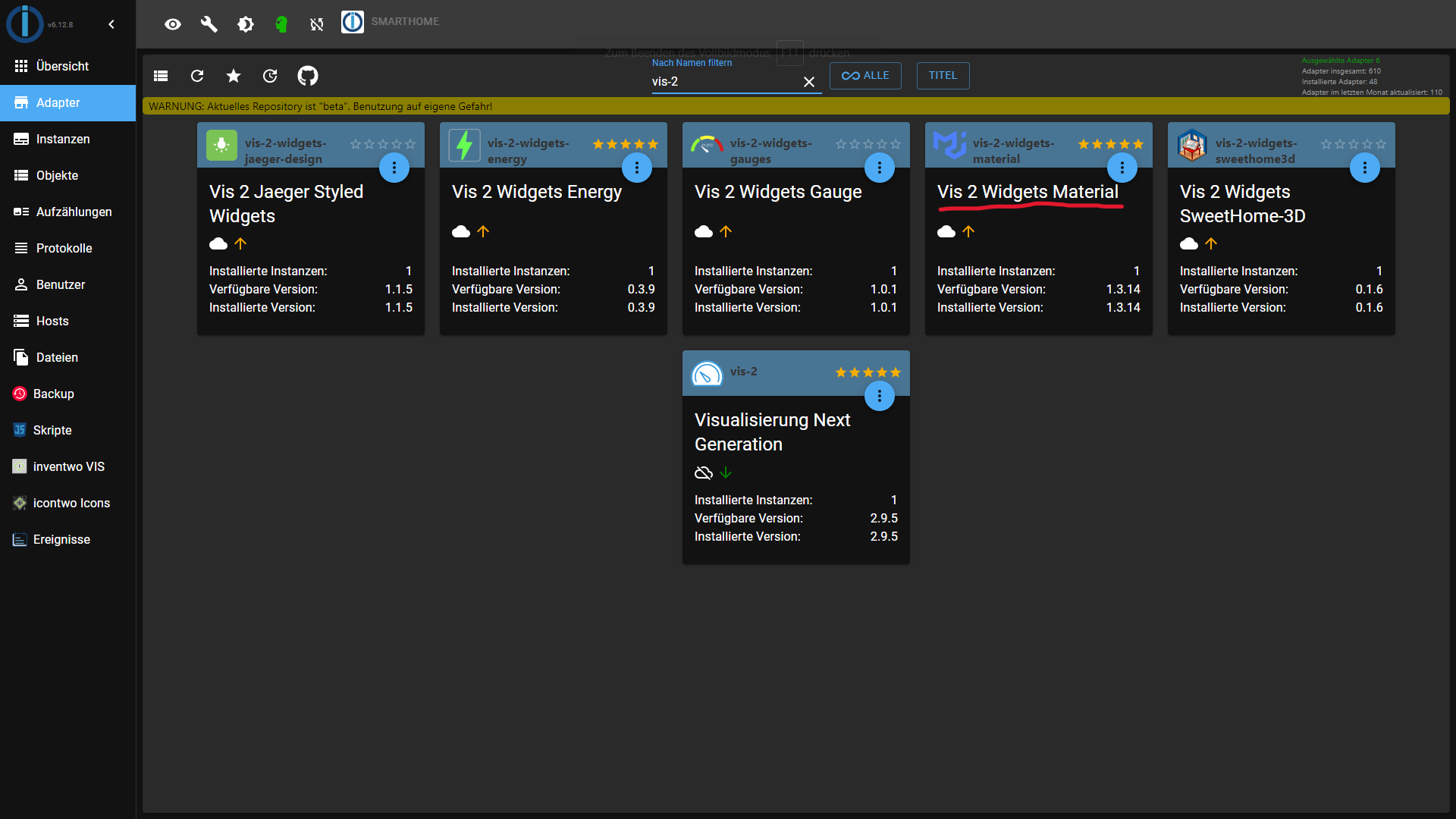Click the sweethome3d adapter logo icon

click(x=1192, y=145)
